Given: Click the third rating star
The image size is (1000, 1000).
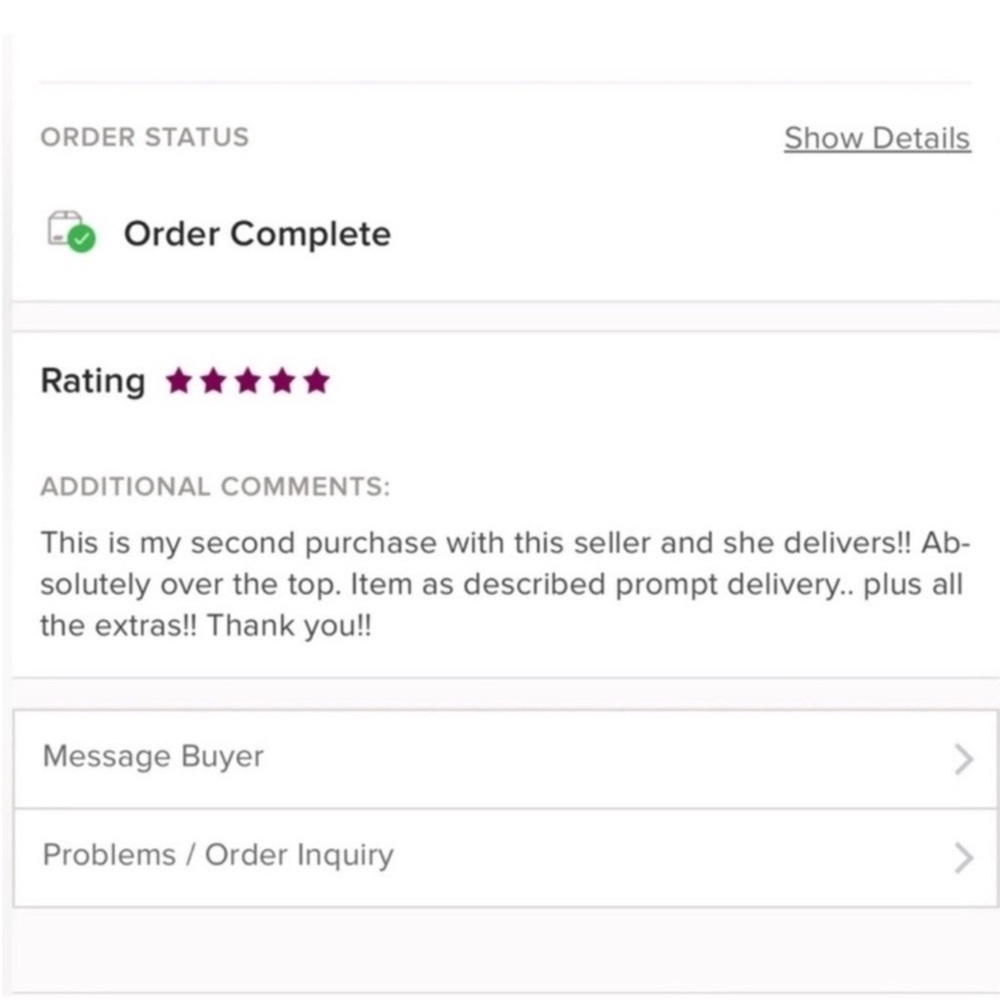Looking at the screenshot, I should point(248,381).
